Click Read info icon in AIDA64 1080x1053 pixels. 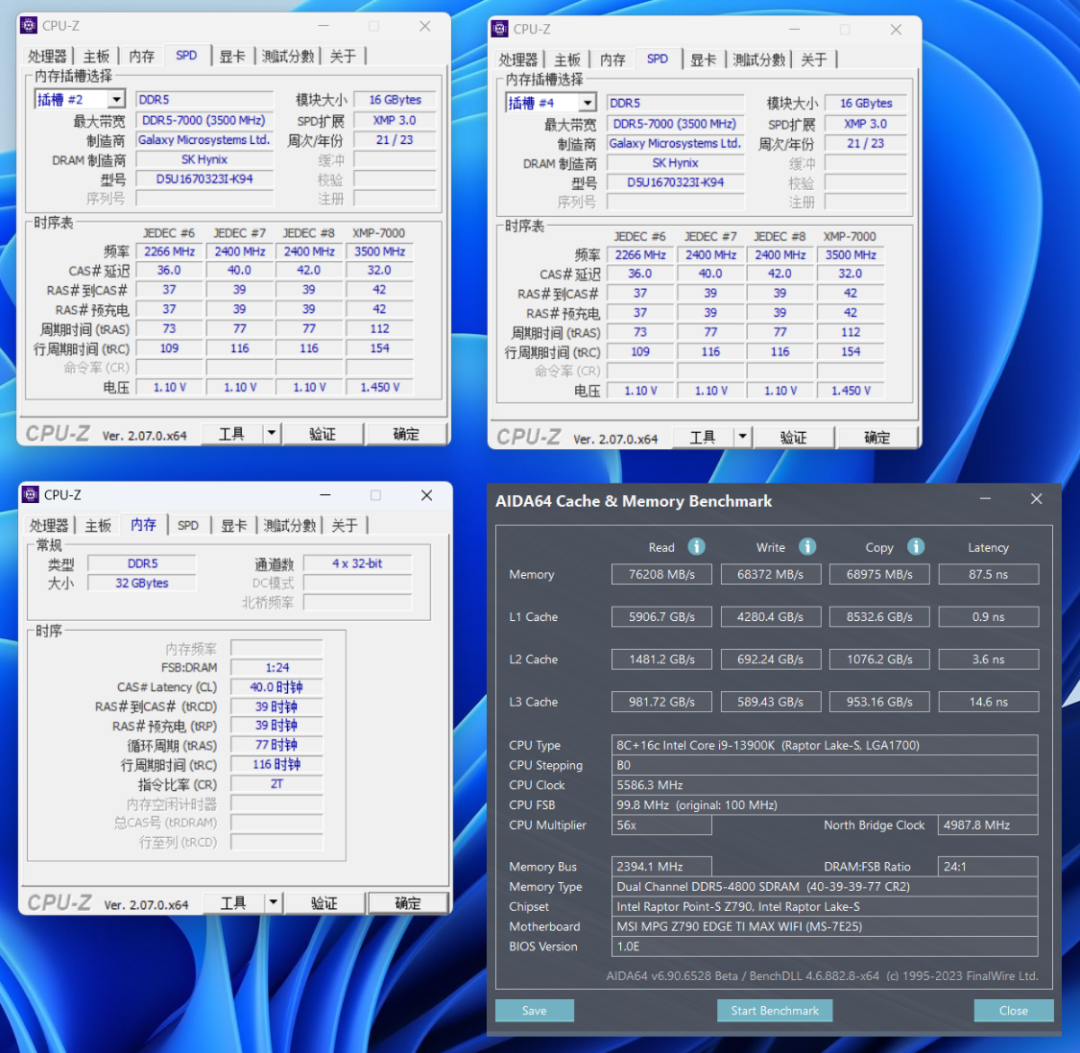click(696, 547)
